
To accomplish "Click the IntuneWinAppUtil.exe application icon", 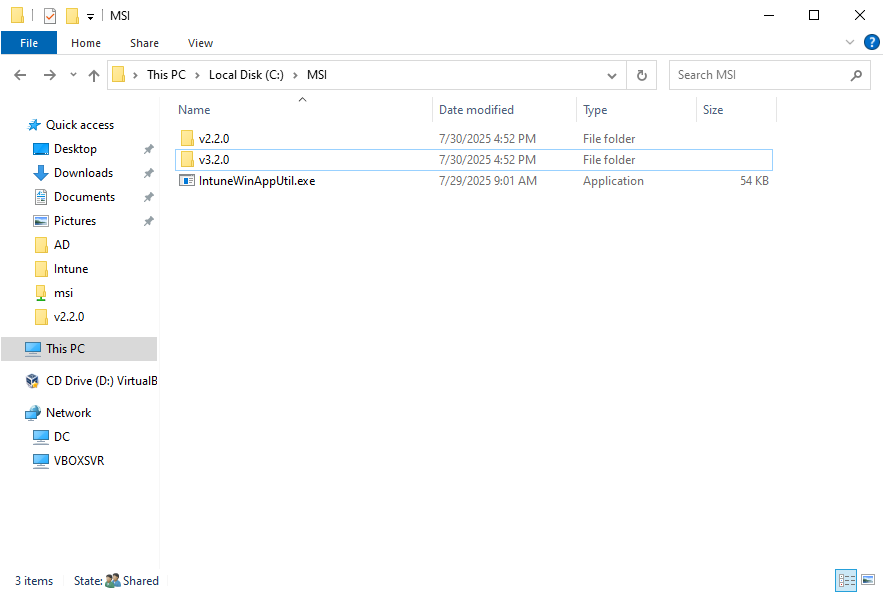I will coord(187,180).
